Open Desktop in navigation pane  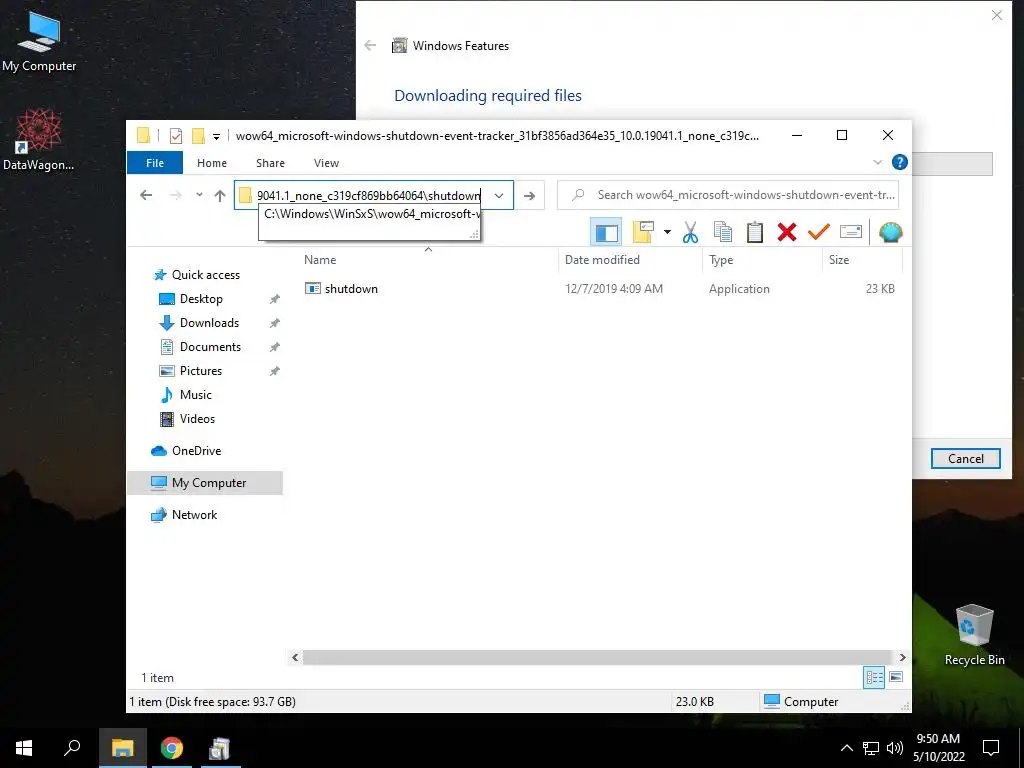pos(201,299)
